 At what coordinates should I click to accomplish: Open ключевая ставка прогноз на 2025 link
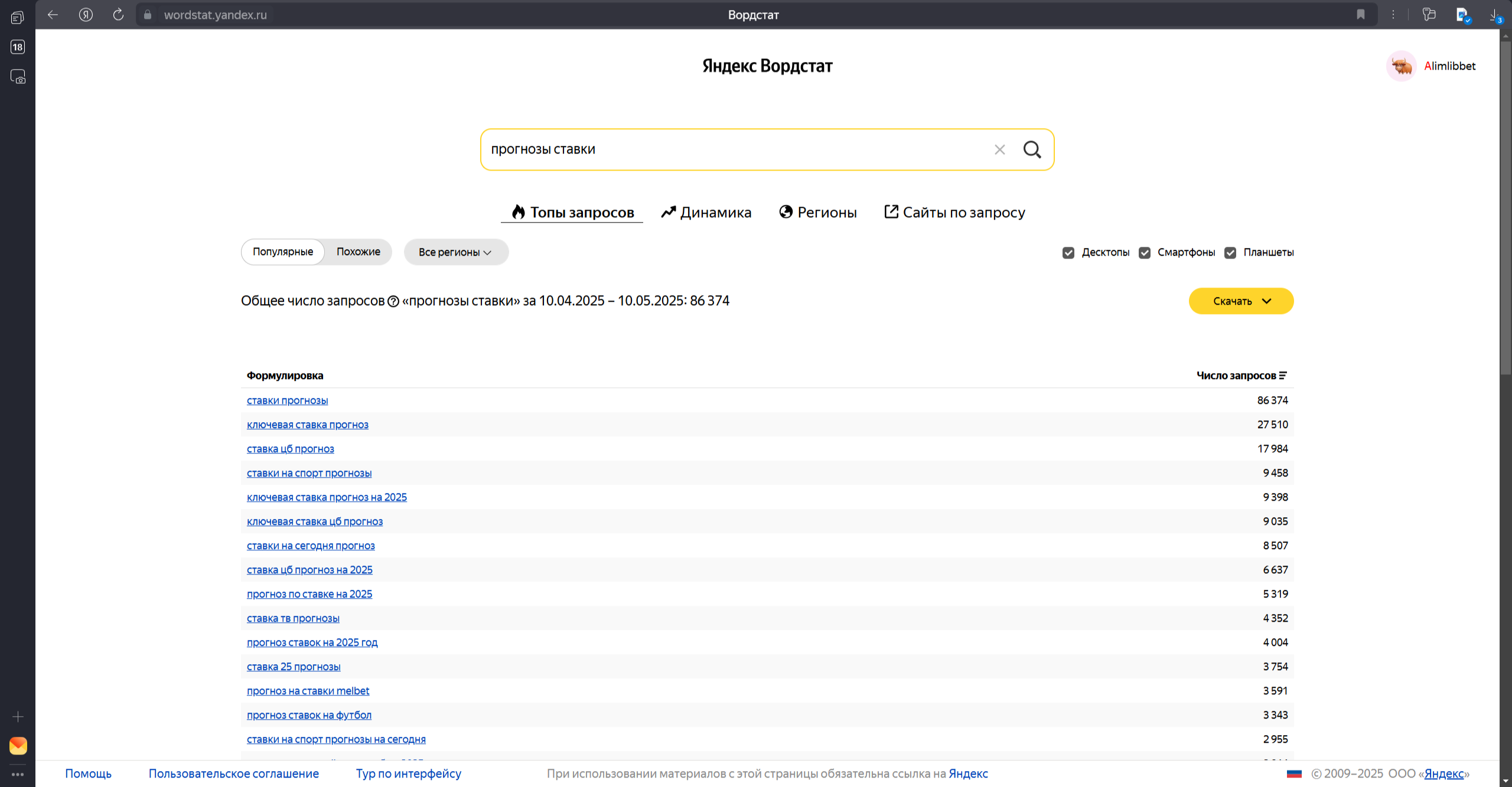pos(327,497)
